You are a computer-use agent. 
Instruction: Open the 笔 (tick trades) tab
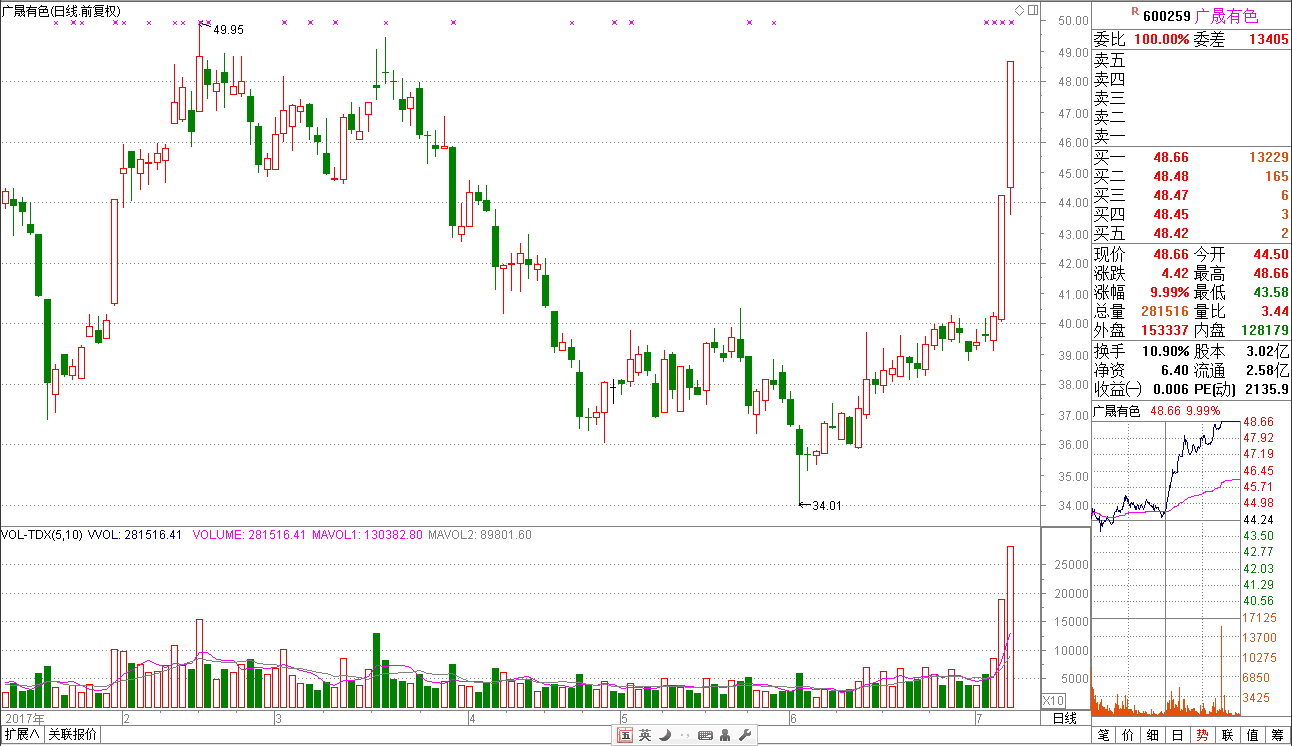point(1104,735)
